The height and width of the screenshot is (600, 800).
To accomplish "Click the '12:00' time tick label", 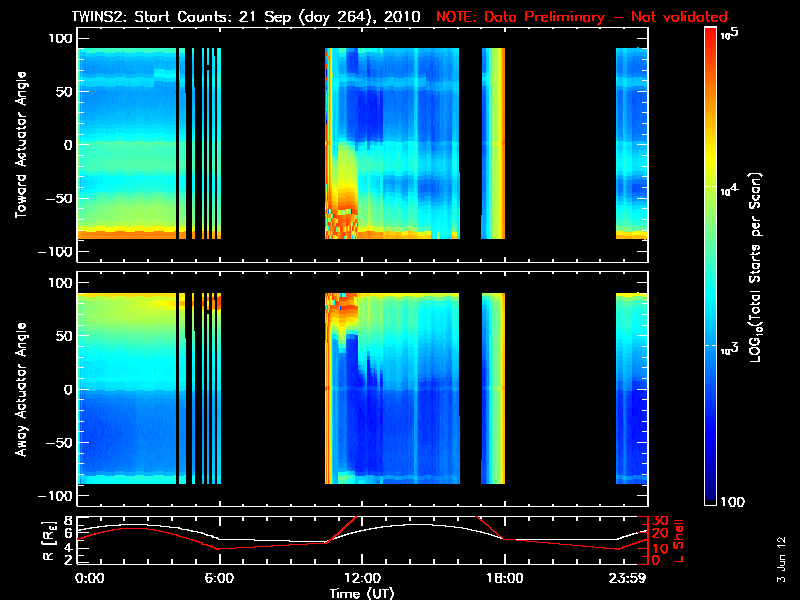I will pyautogui.click(x=362, y=579).
